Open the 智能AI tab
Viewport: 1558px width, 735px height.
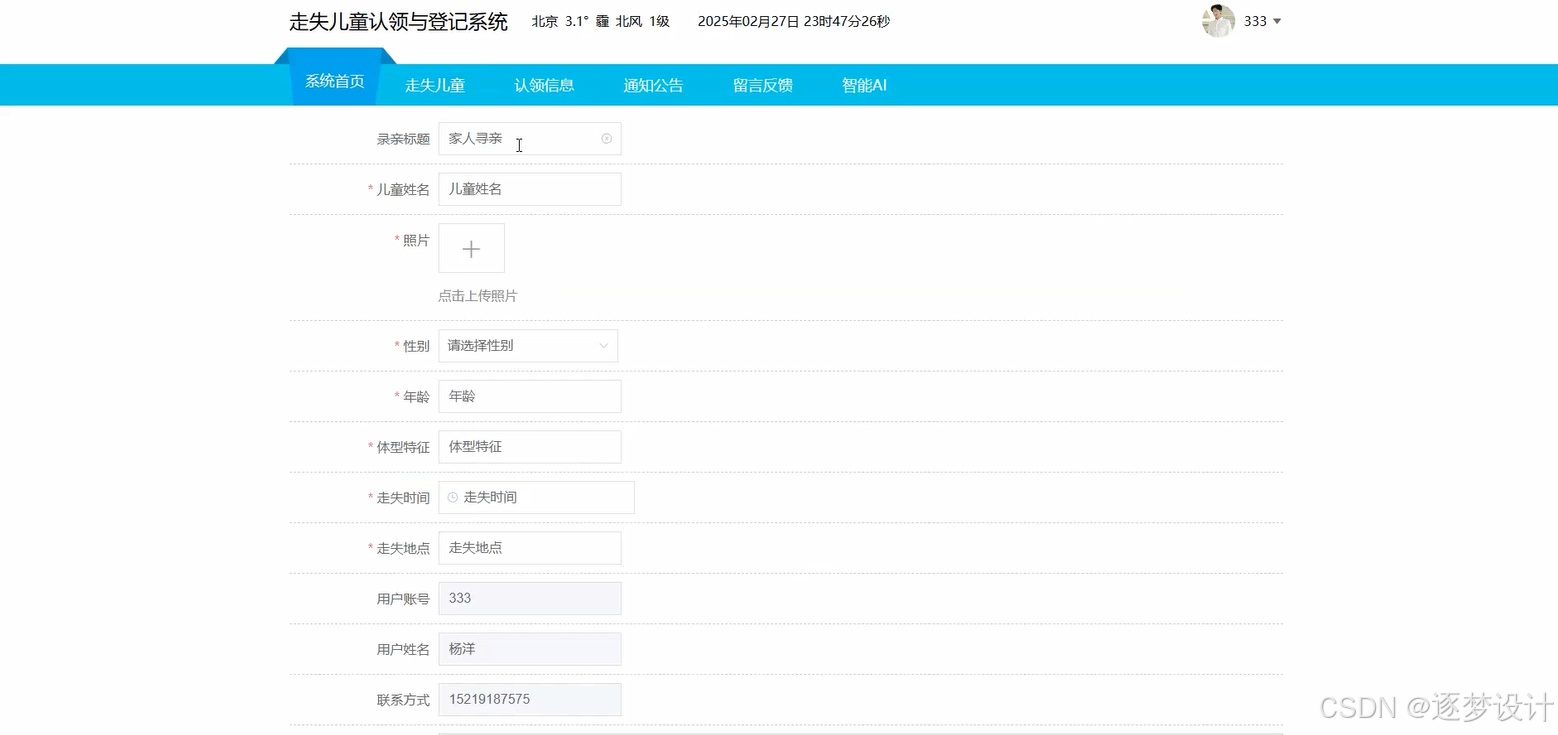[863, 85]
